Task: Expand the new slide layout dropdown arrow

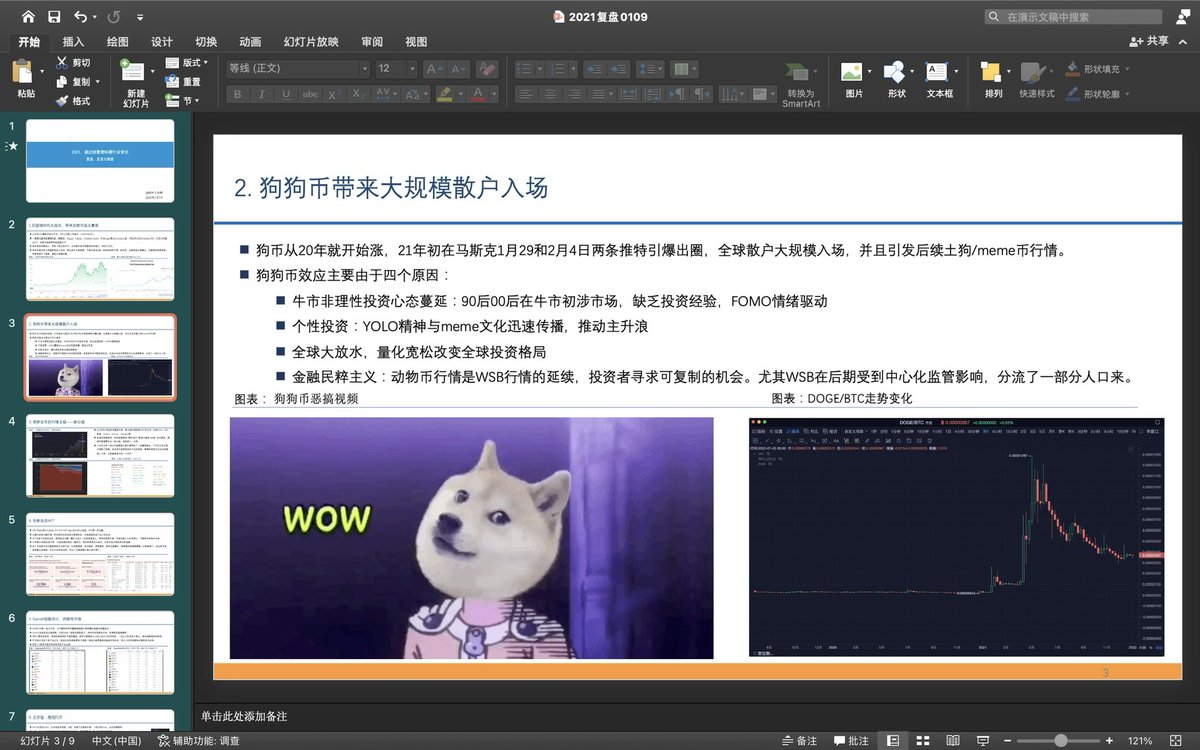Action: coord(151,72)
